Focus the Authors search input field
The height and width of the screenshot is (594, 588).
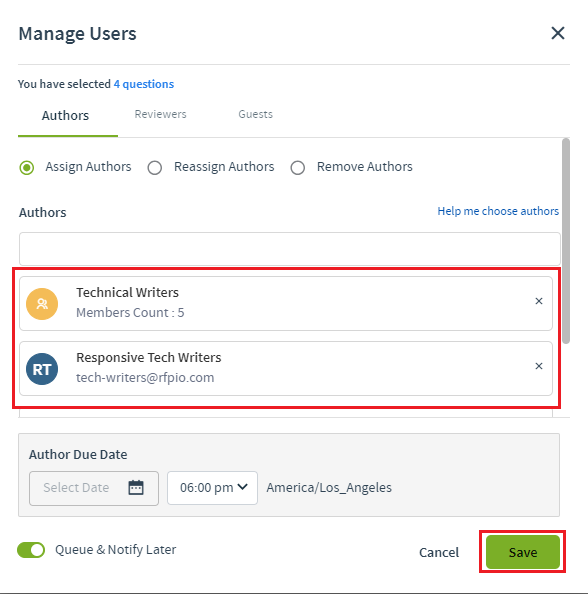[x=290, y=249]
